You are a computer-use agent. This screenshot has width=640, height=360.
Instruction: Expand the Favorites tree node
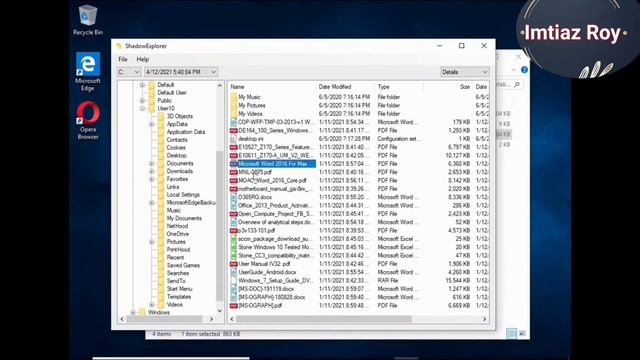(151, 179)
